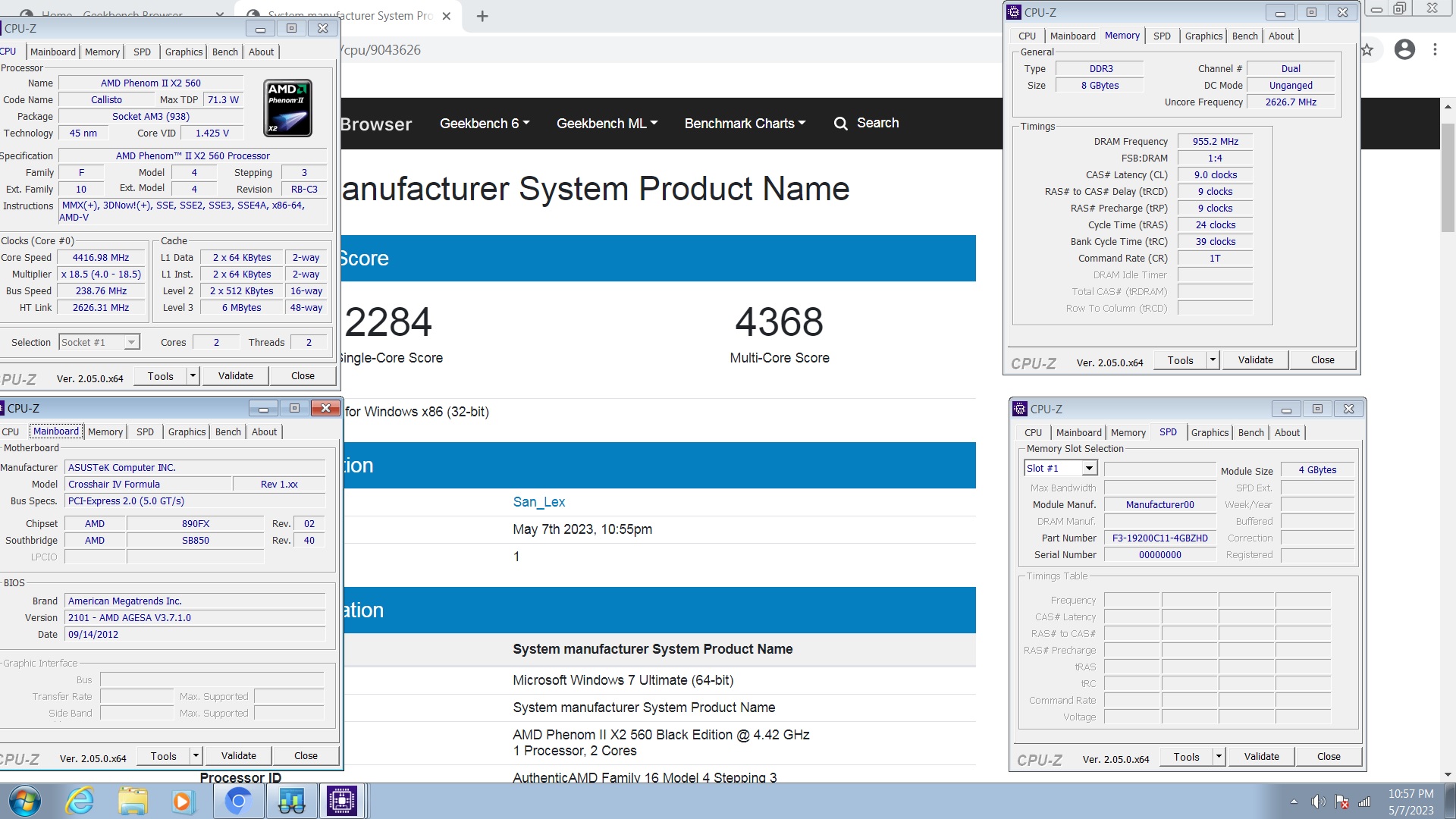The width and height of the screenshot is (1456, 819).
Task: Launch Internet Explorer from taskbar
Action: pyautogui.click(x=80, y=802)
